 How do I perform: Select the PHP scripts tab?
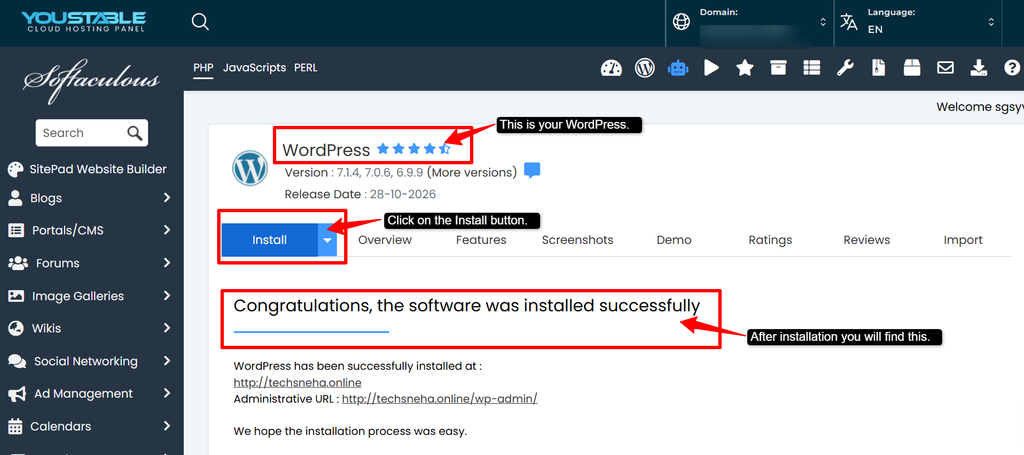coord(203,68)
